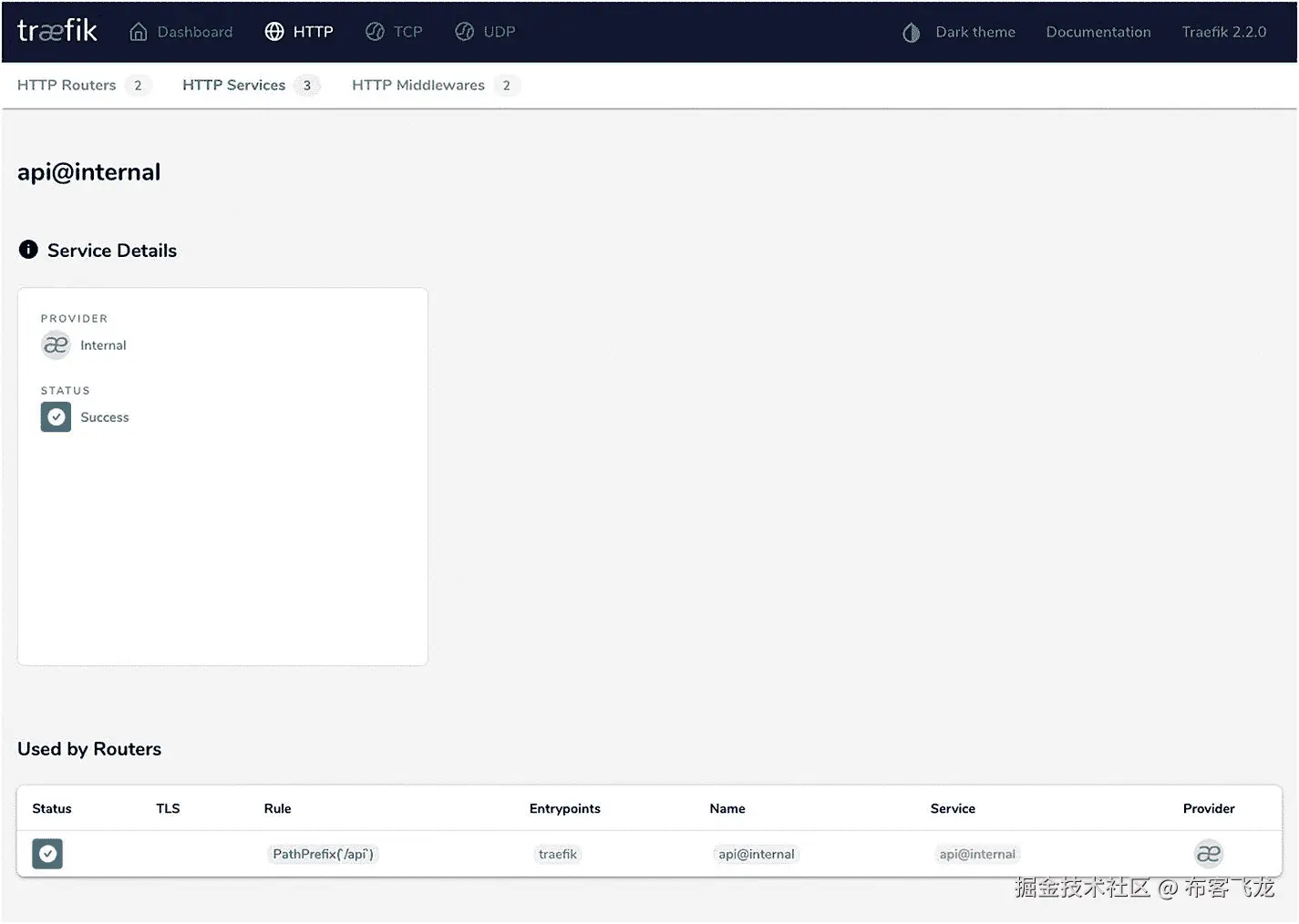Image resolution: width=1299 pixels, height=924 pixels.
Task: Click the provider icon in router row
Action: pos(1209,854)
